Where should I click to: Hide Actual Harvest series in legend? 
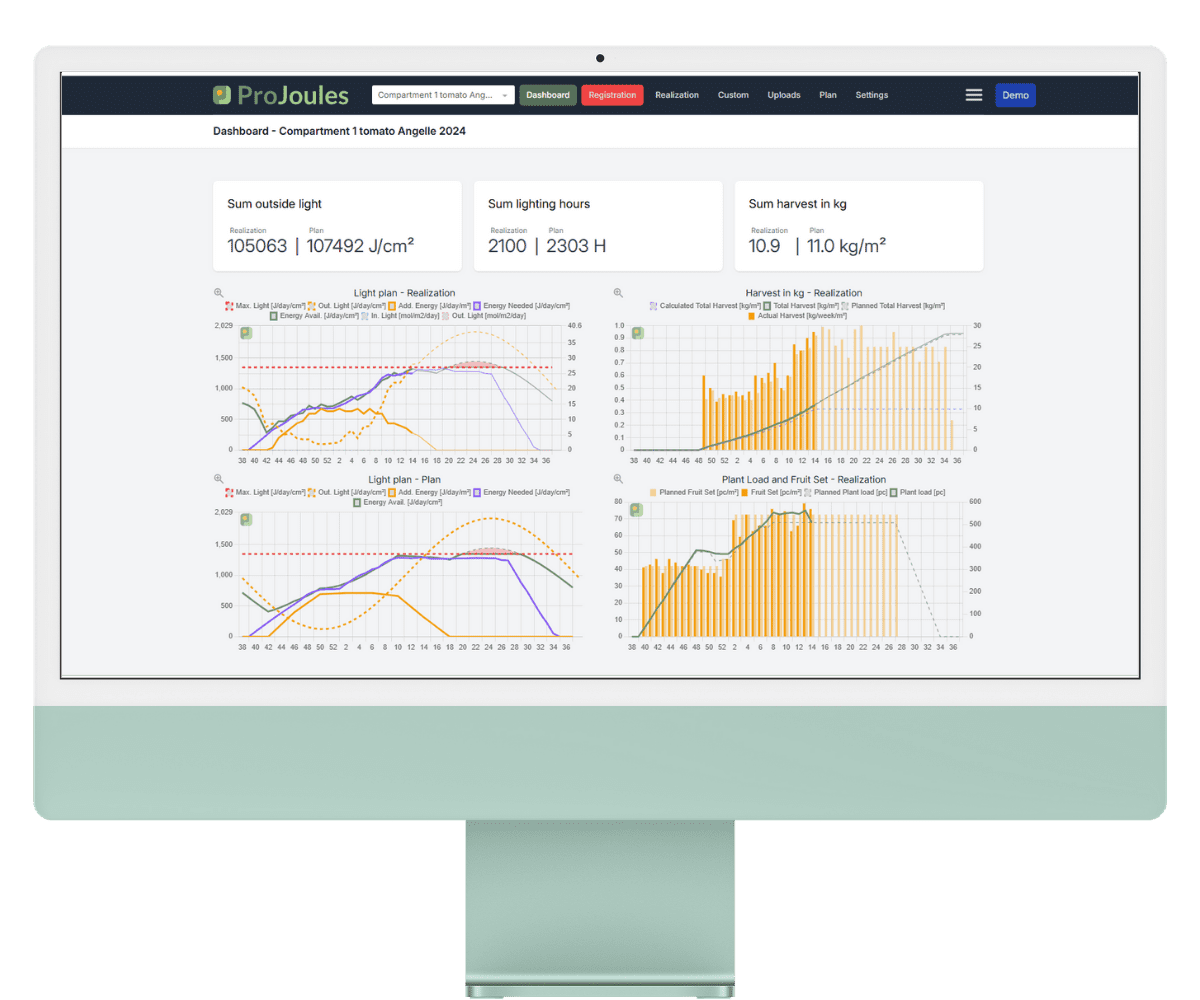coord(796,315)
